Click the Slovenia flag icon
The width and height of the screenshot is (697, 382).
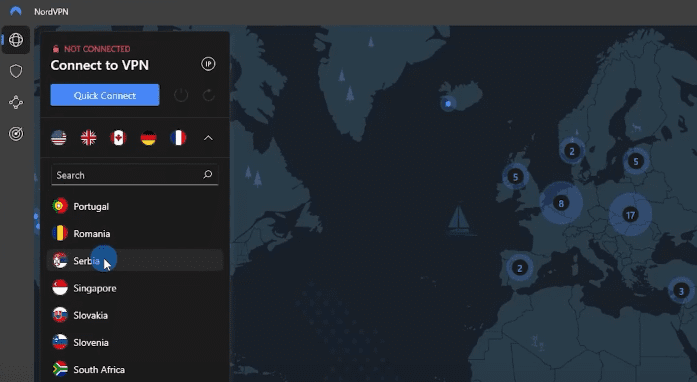(60, 342)
